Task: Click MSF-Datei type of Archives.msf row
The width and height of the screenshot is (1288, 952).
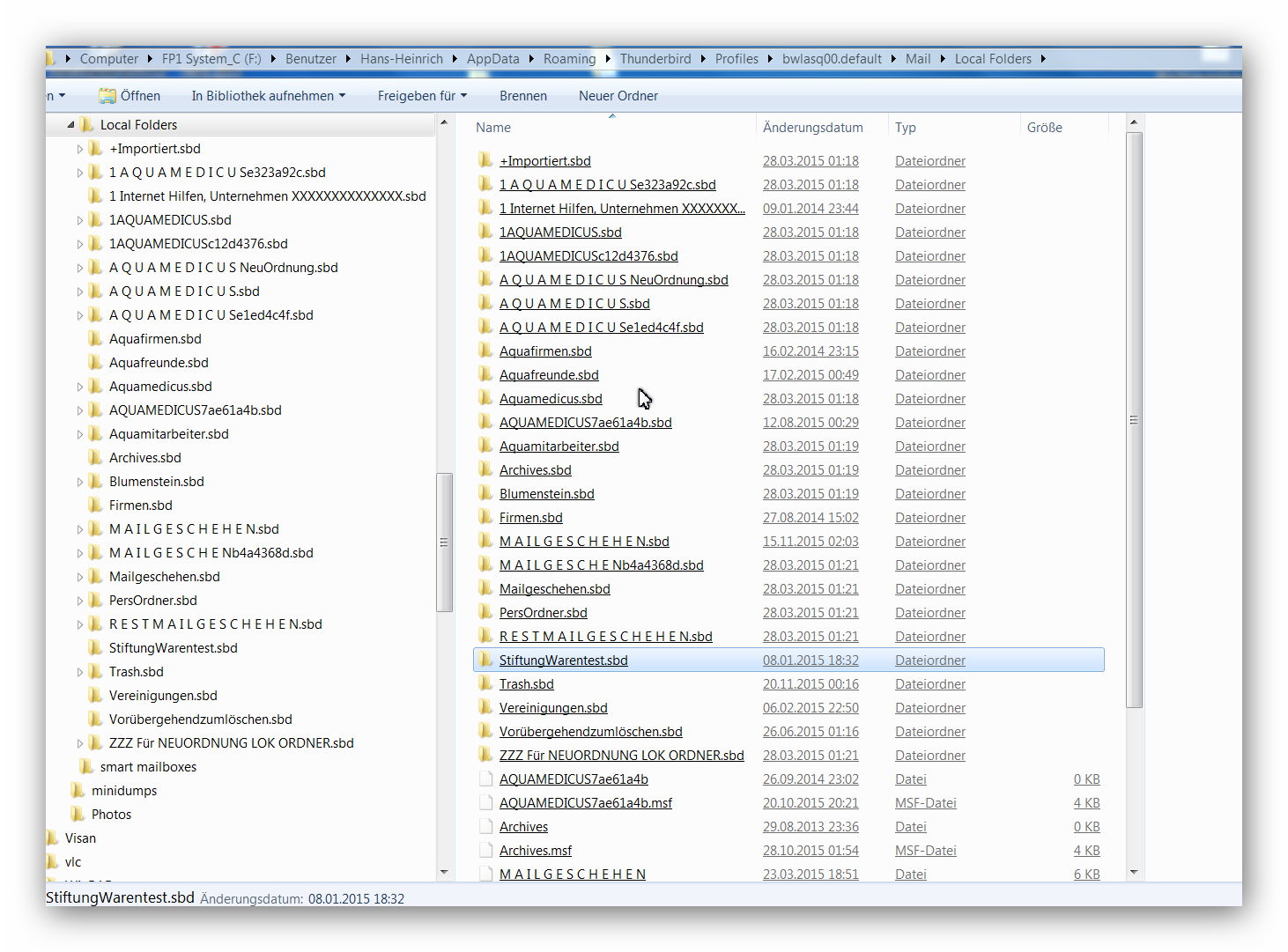Action: pos(925,850)
